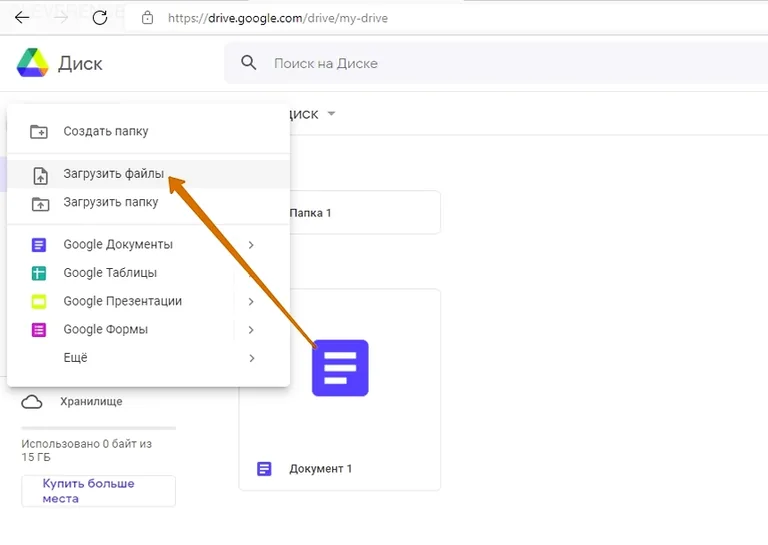Focus the Поиск на Диске search field
Viewport: 768px width, 545px height.
[x=496, y=63]
